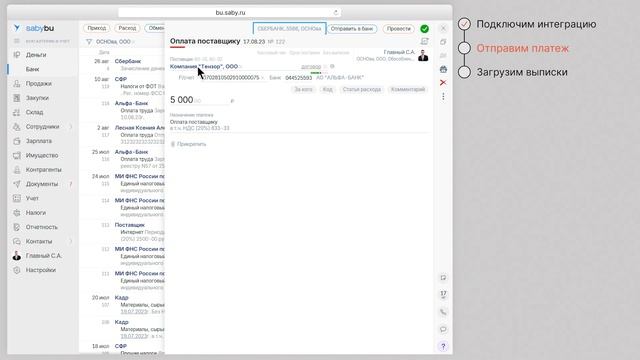Click the user avatar in document header
Image resolution: width=640 pixels, height=360 pixels.
(423, 56)
